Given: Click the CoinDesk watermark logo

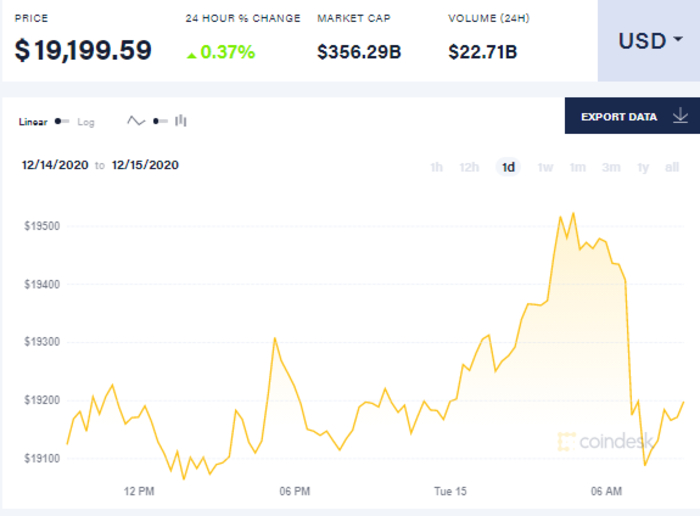Looking at the screenshot, I should 605,441.
